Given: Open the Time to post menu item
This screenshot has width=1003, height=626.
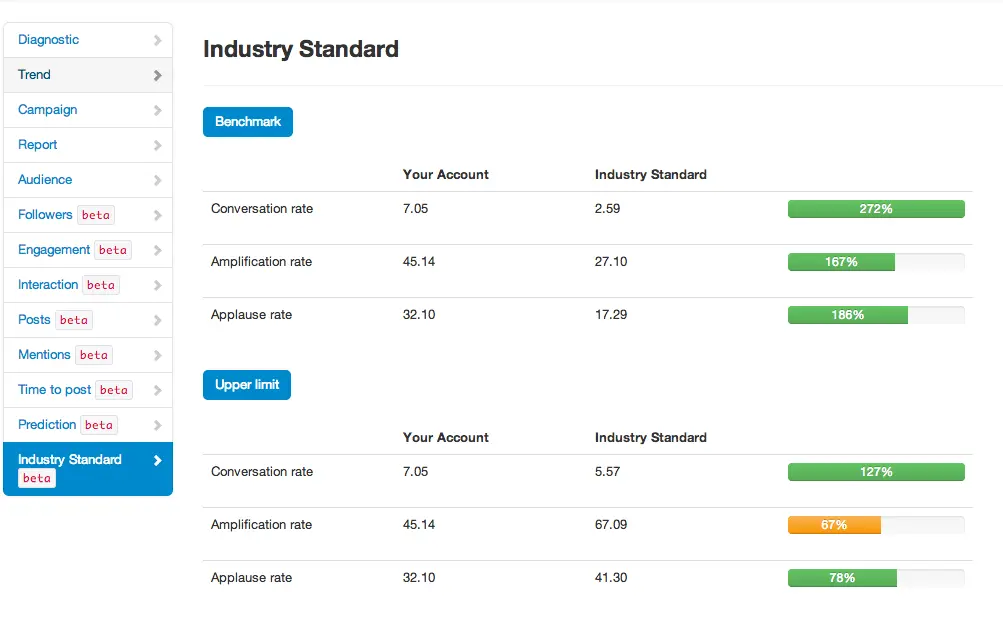Looking at the screenshot, I should 54,390.
